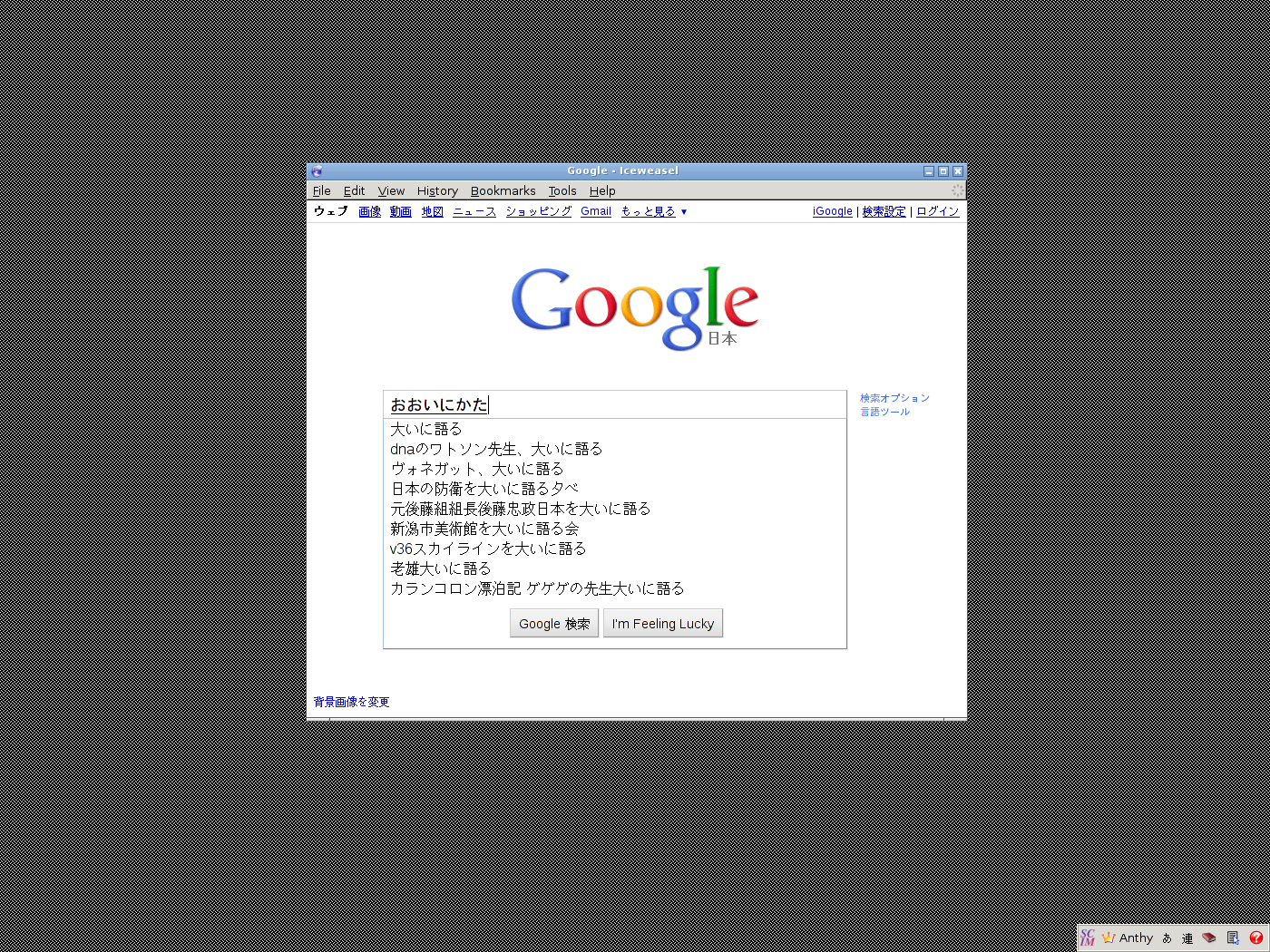Open the View menu

click(x=391, y=190)
